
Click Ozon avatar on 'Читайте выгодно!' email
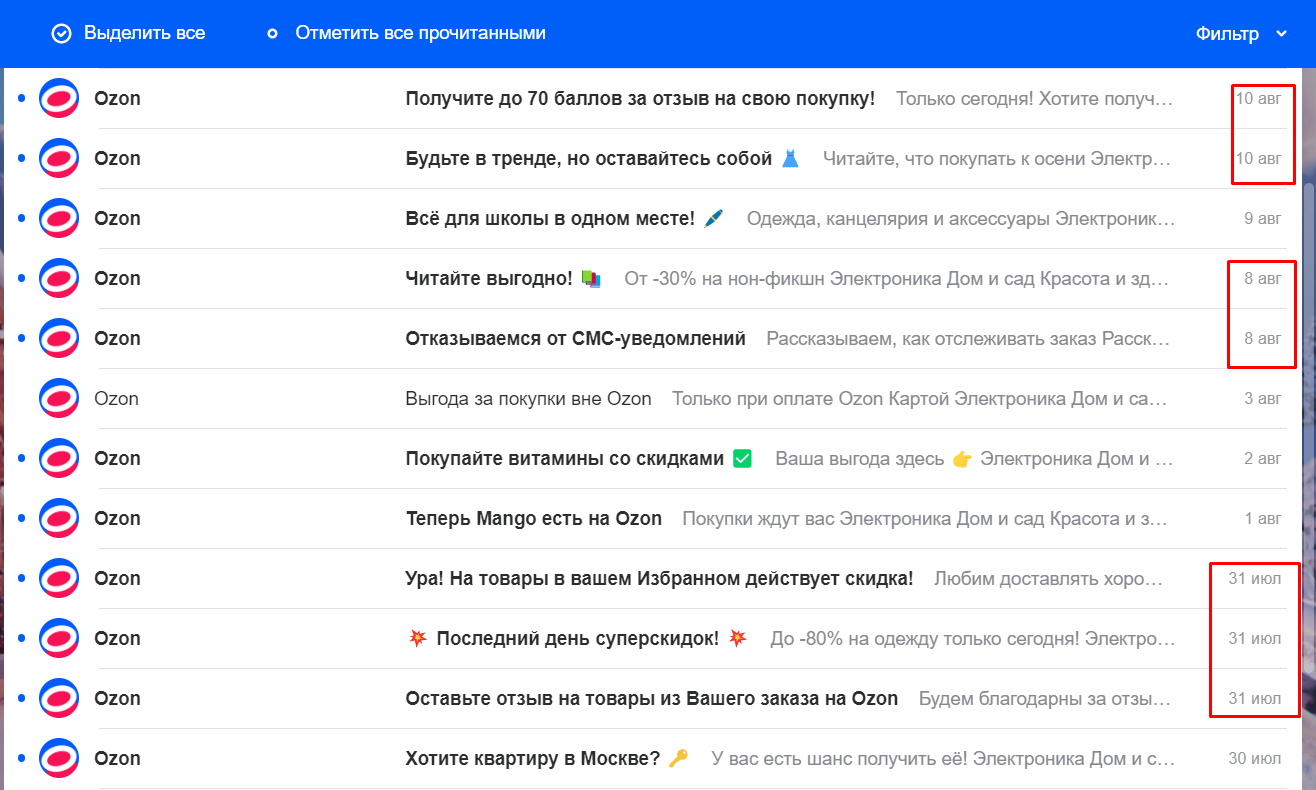click(59, 278)
